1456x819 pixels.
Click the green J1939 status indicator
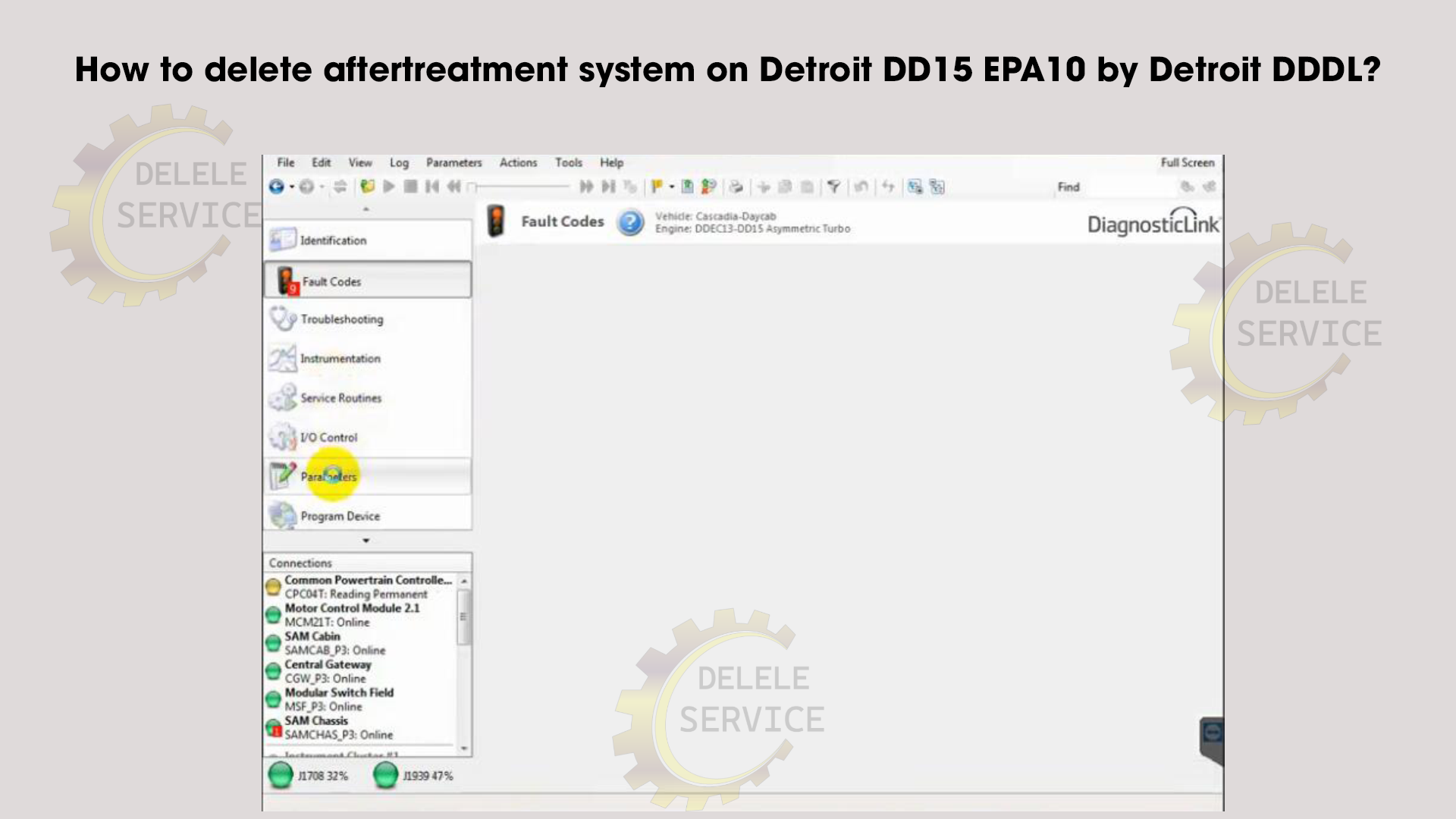[x=387, y=777]
